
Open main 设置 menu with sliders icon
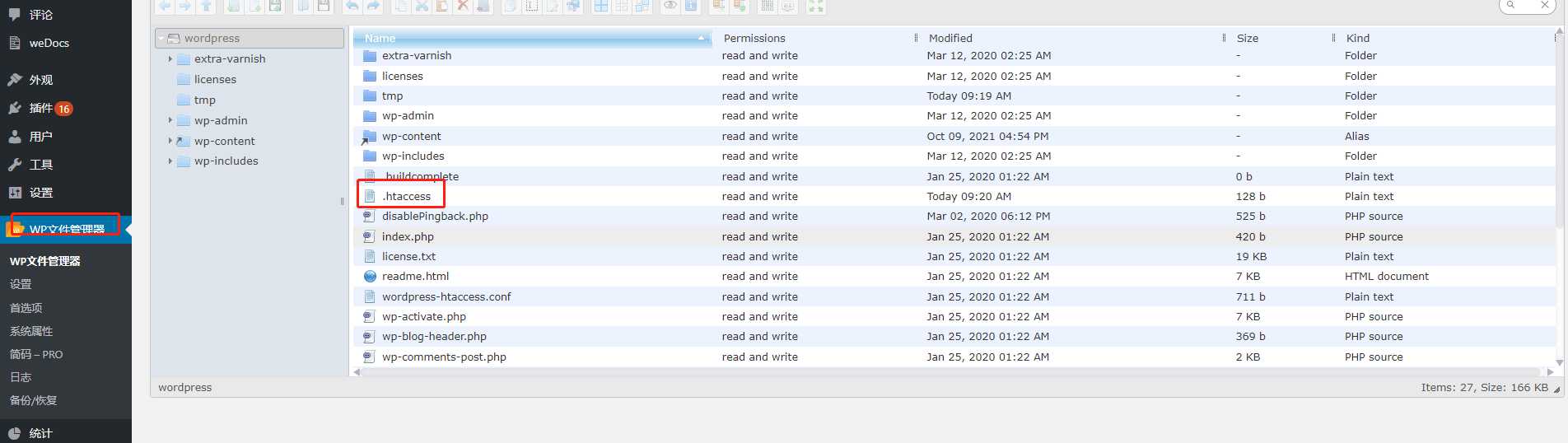40,193
